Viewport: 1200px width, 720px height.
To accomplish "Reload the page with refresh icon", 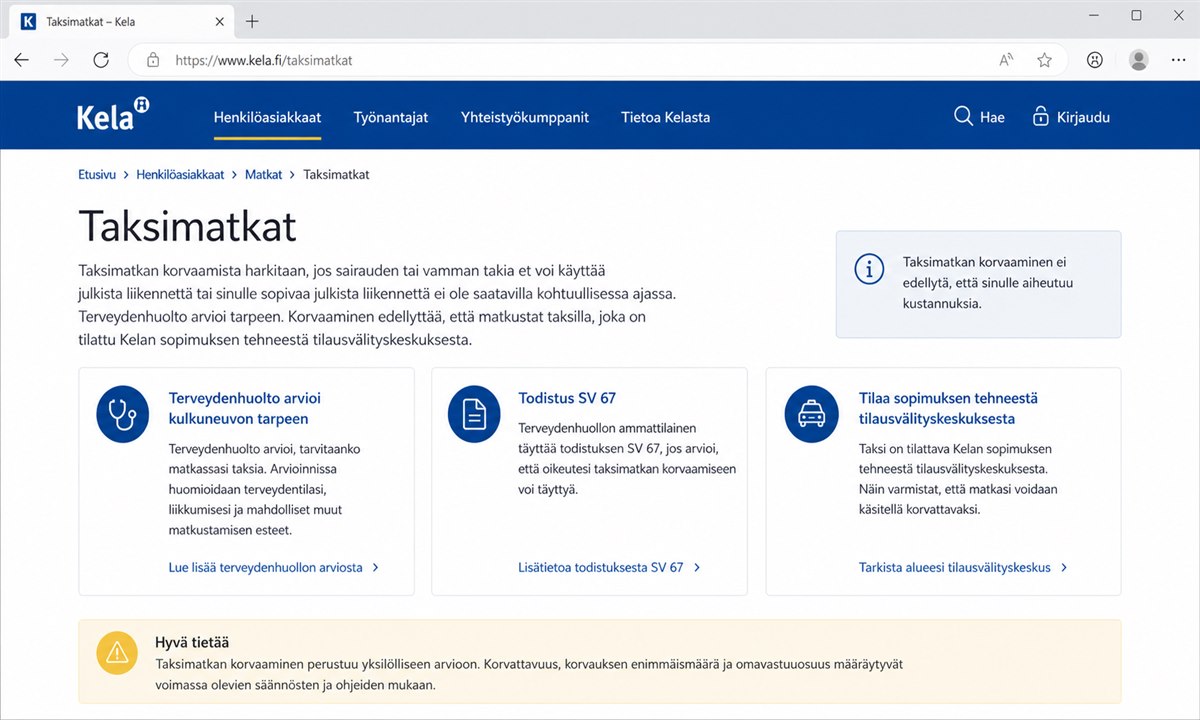I will pos(101,60).
